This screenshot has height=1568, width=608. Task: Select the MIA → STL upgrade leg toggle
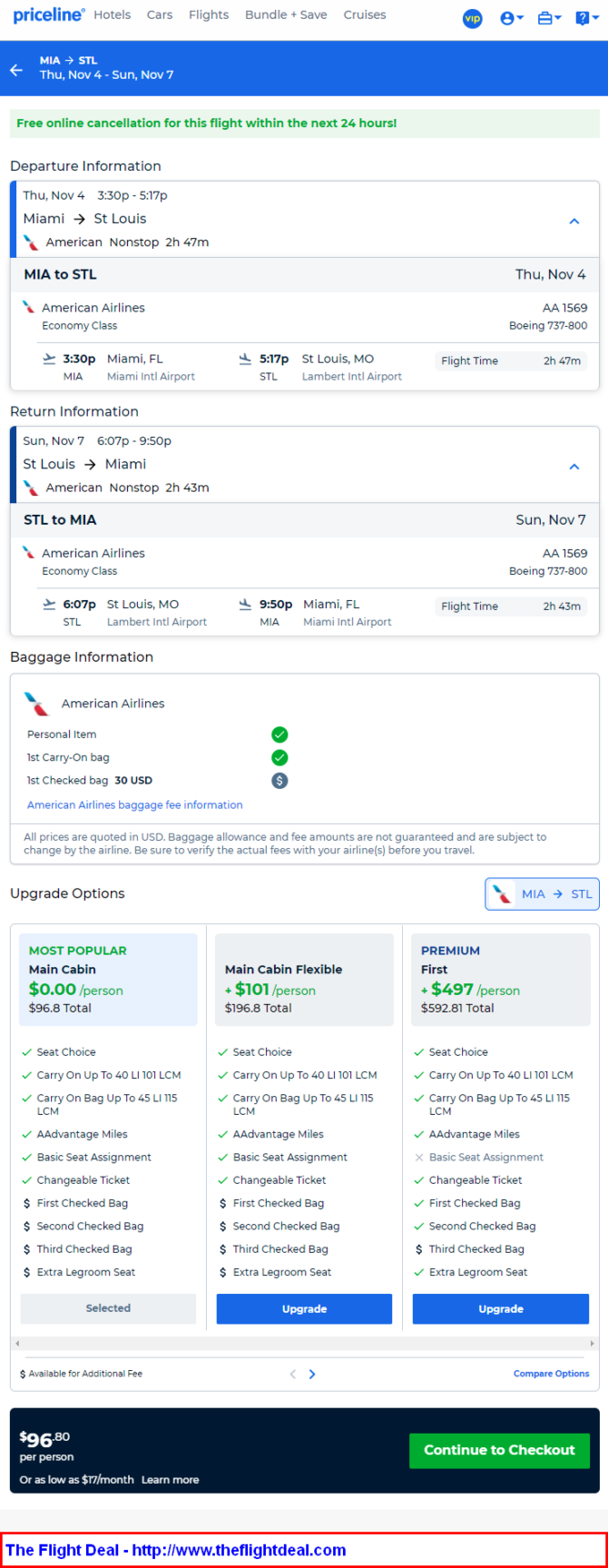click(543, 893)
